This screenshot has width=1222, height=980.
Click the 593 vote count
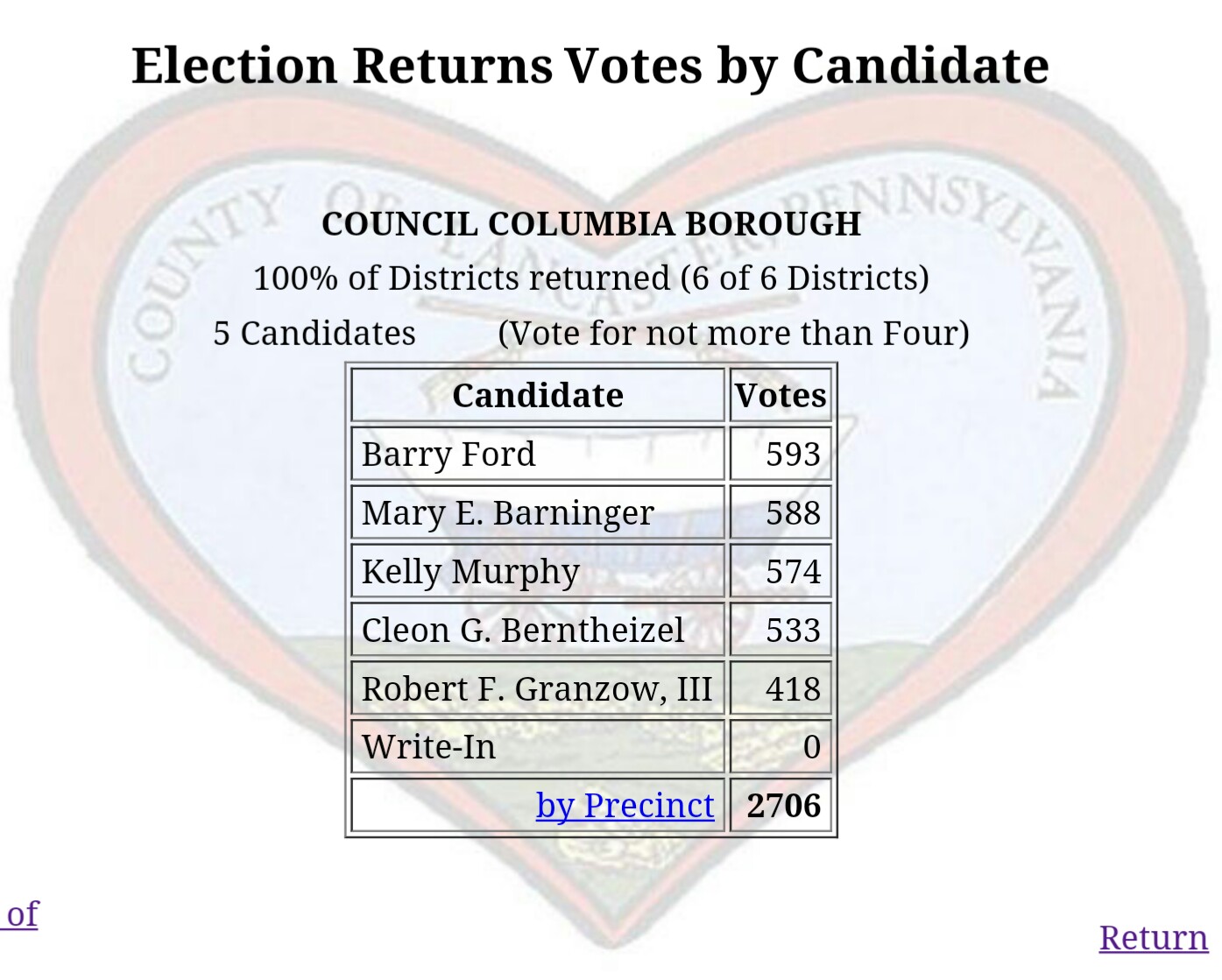tap(792, 455)
